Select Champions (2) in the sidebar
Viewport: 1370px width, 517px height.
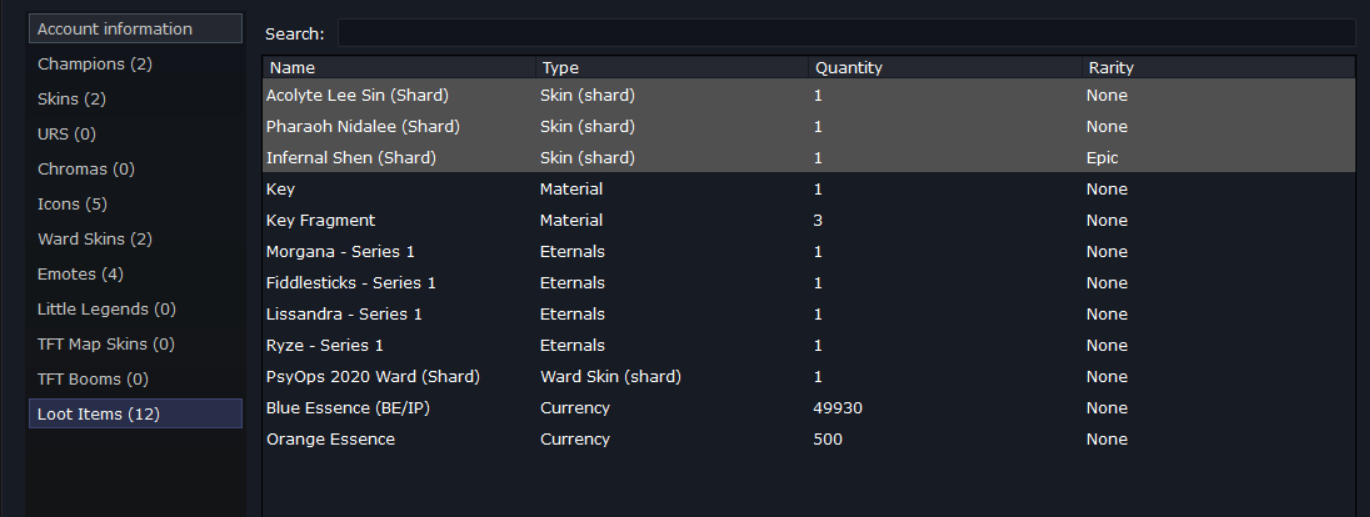coord(135,64)
